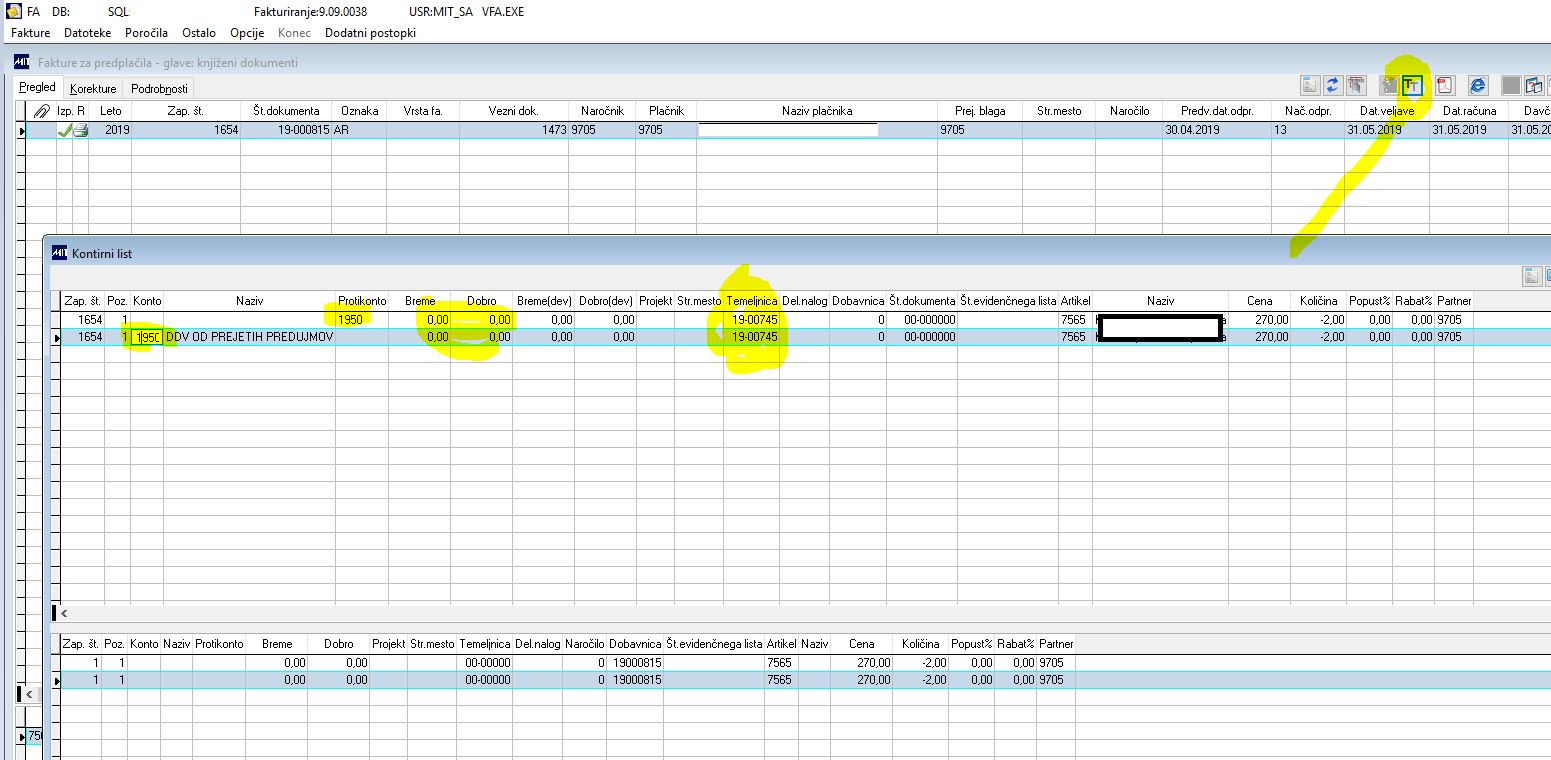The image size is (1551, 760).
Task: Click the Dobavnica header in upper Kontirni grid
Action: (x=858, y=301)
